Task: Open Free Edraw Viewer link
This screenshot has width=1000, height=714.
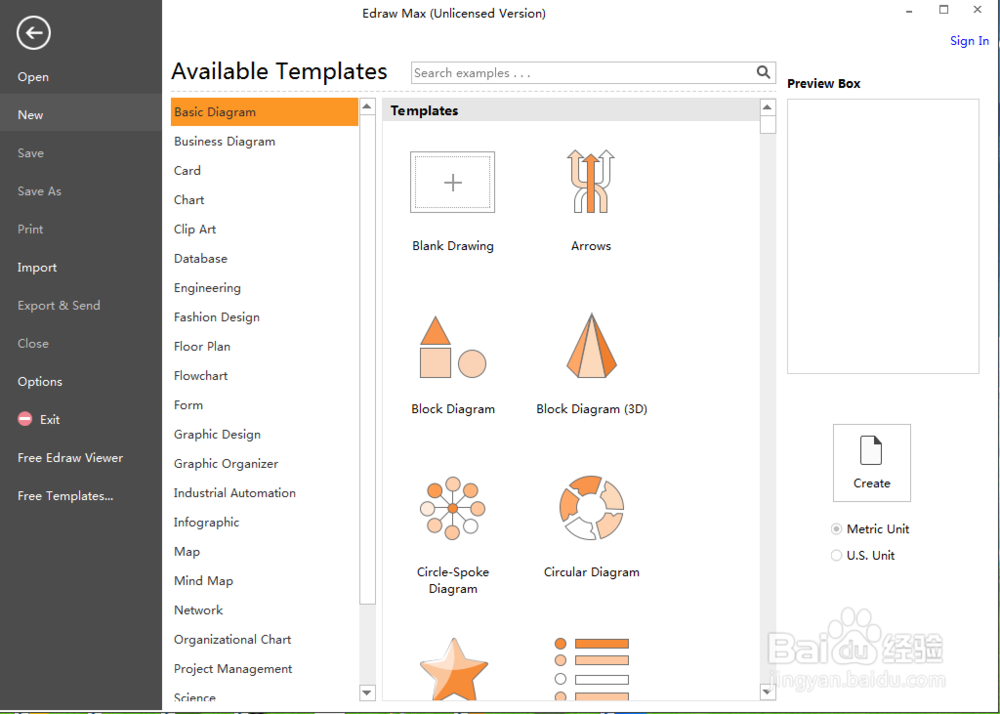Action: tap(70, 458)
